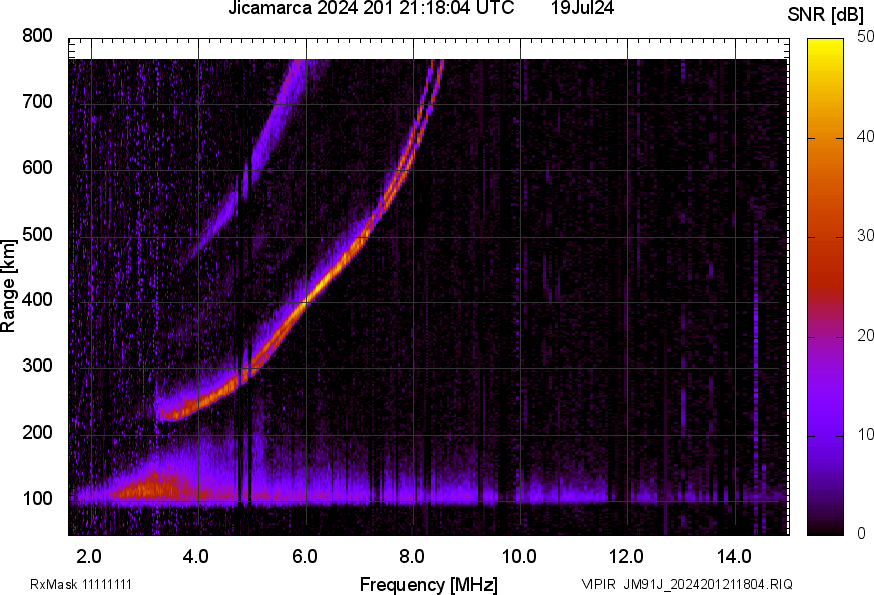This screenshot has width=874, height=595.
Task: Click the y-axis tick label '700'
Action: coord(37,101)
